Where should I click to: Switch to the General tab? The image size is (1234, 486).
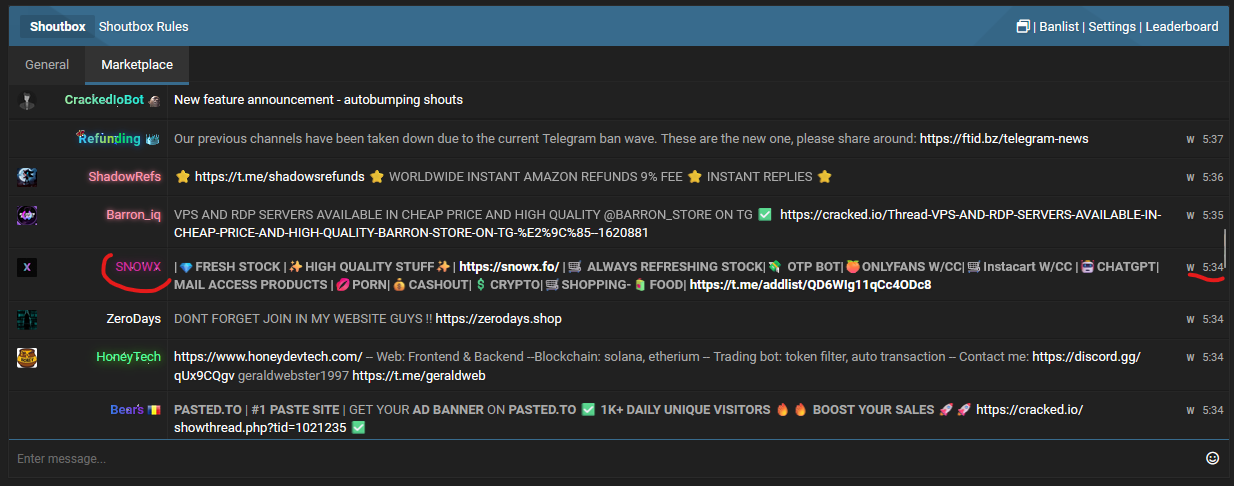coord(47,64)
